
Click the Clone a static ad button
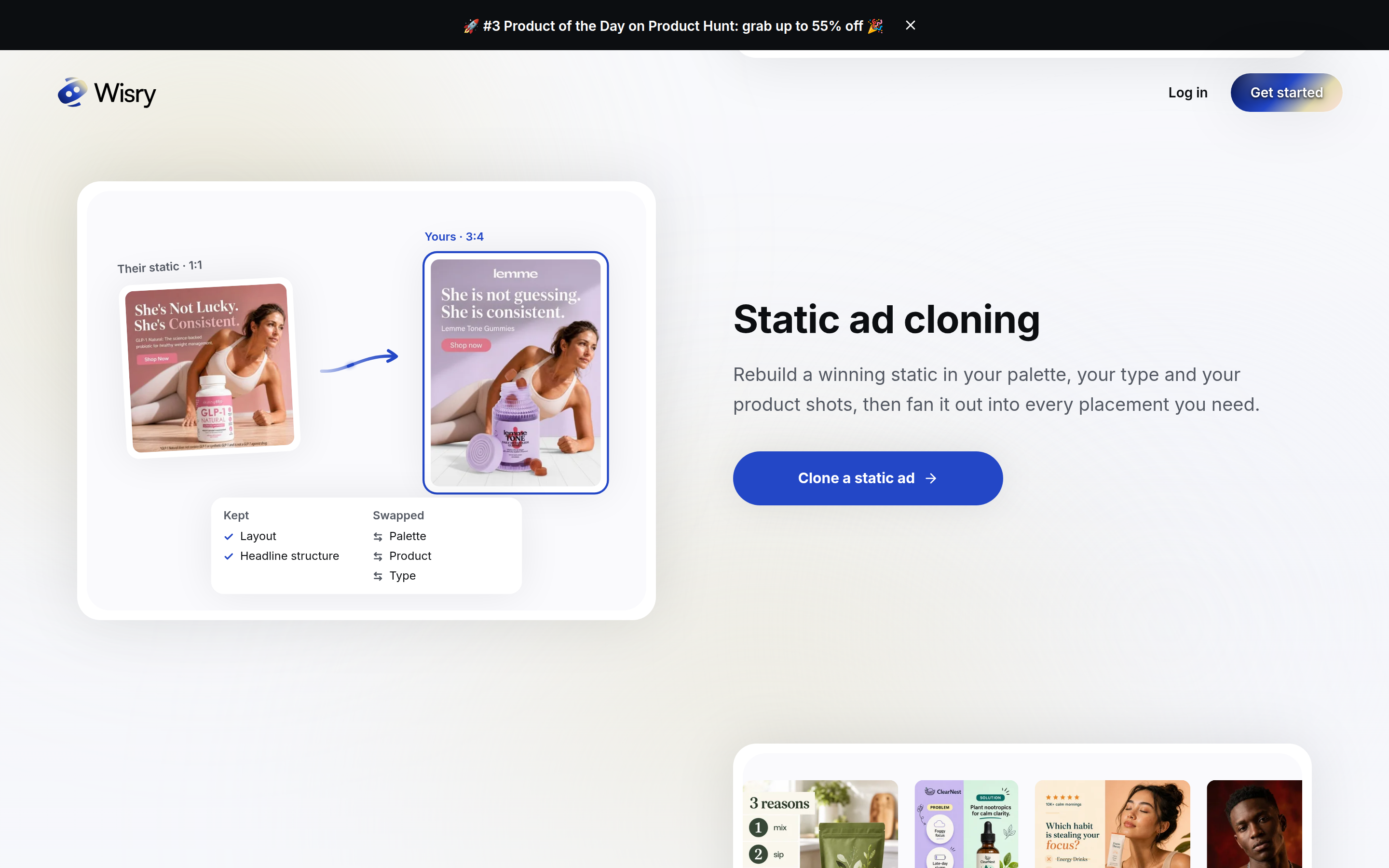click(x=868, y=478)
